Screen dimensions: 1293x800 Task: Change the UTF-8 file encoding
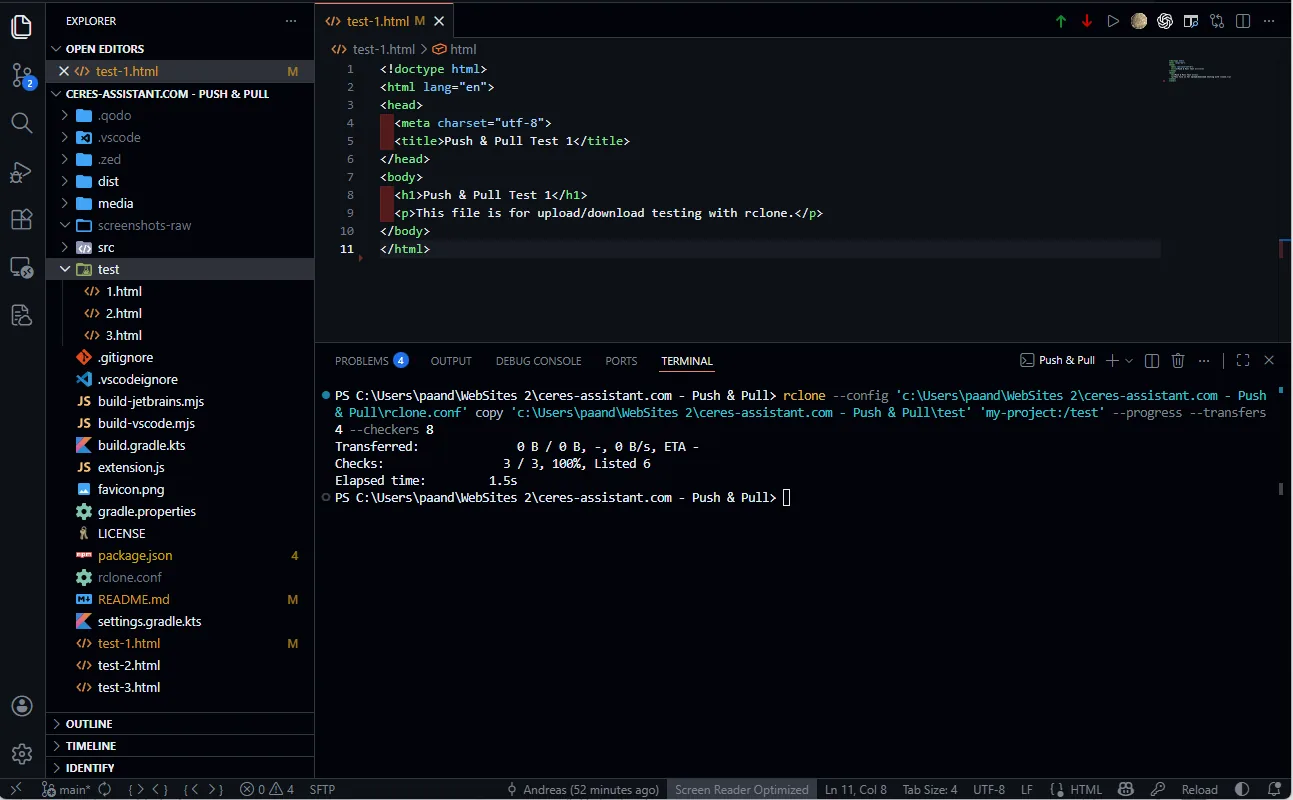tap(989, 789)
